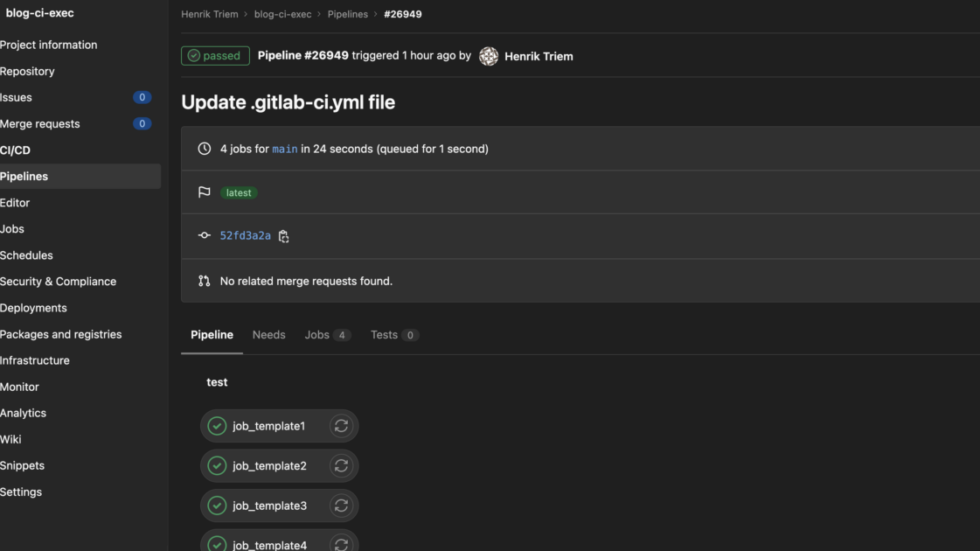Click Henrik Triem breadcrumb link
Image resolution: width=980 pixels, height=551 pixels.
click(x=210, y=14)
